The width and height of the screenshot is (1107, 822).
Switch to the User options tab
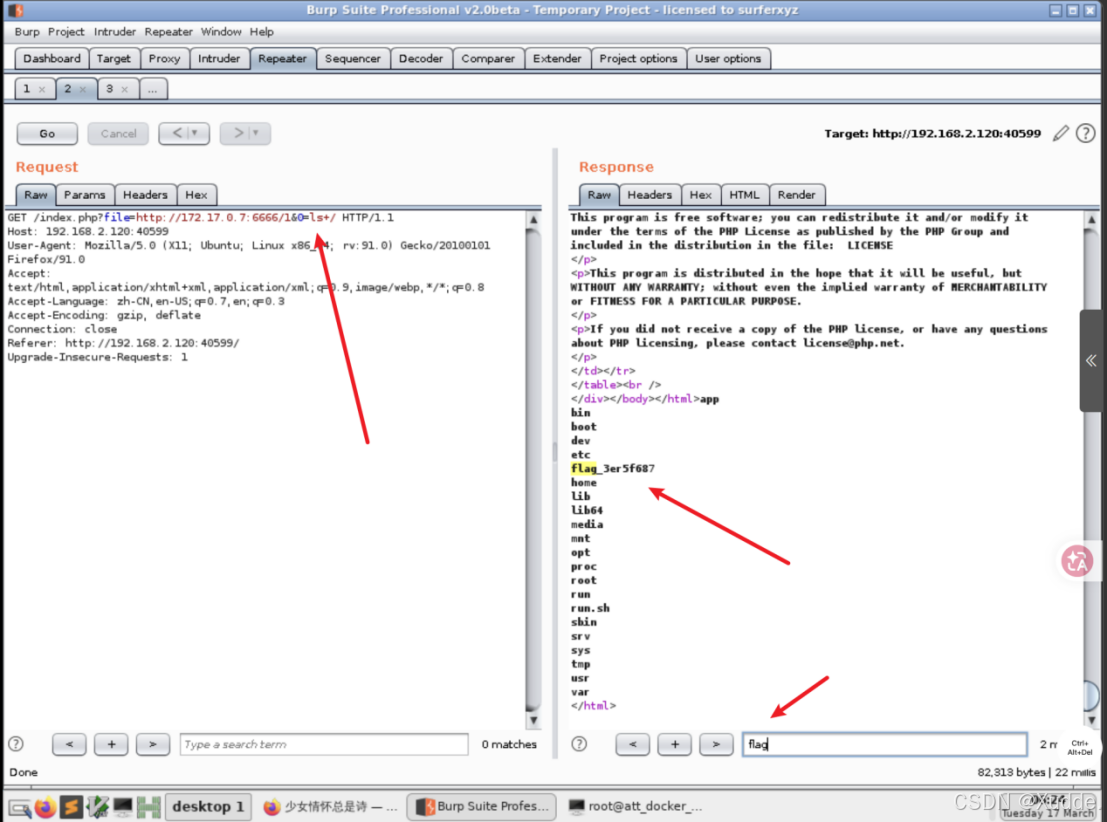(x=728, y=59)
